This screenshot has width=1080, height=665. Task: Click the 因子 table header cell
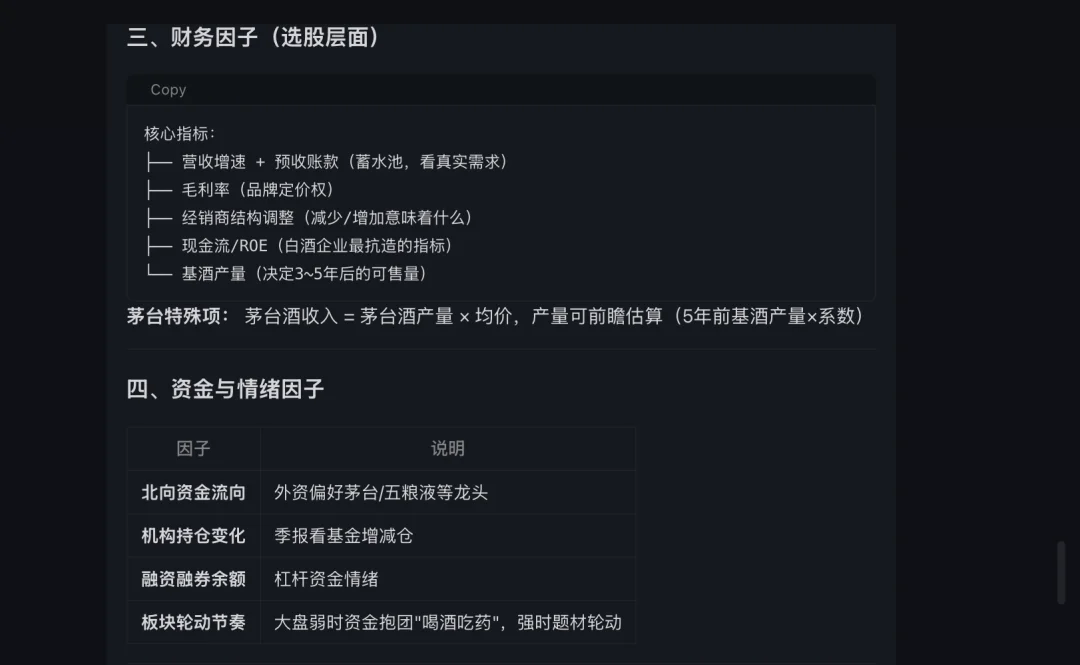point(193,448)
